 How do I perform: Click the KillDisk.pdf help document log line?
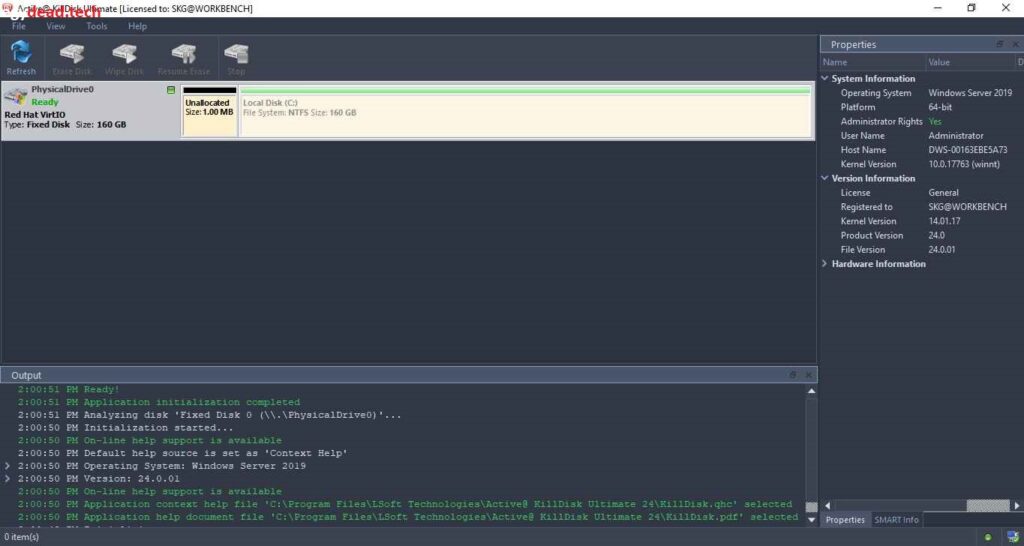tap(408, 517)
